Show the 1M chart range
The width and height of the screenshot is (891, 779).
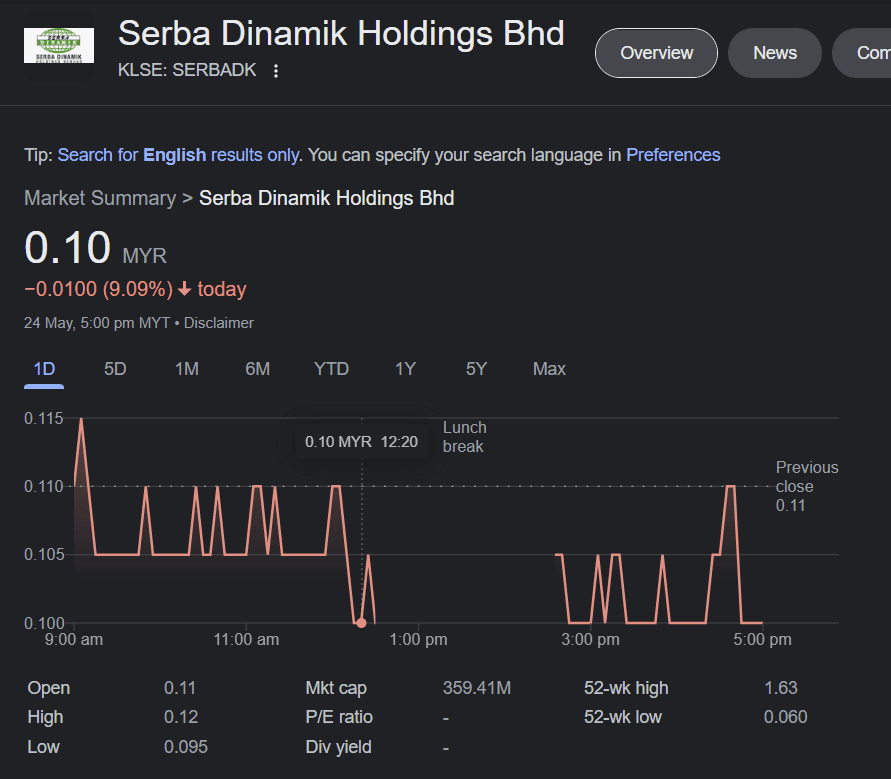pos(186,369)
